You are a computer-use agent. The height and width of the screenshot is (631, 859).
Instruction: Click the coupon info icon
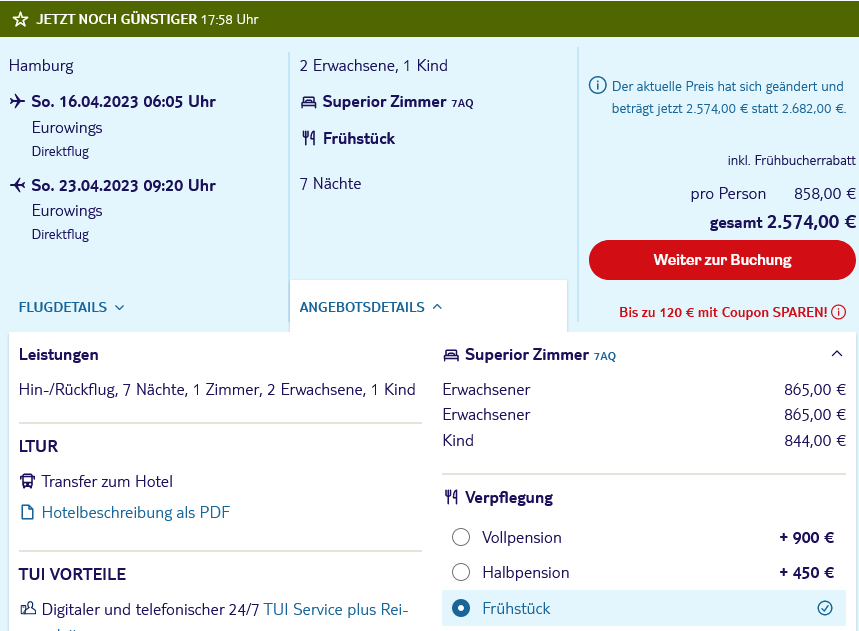click(838, 312)
